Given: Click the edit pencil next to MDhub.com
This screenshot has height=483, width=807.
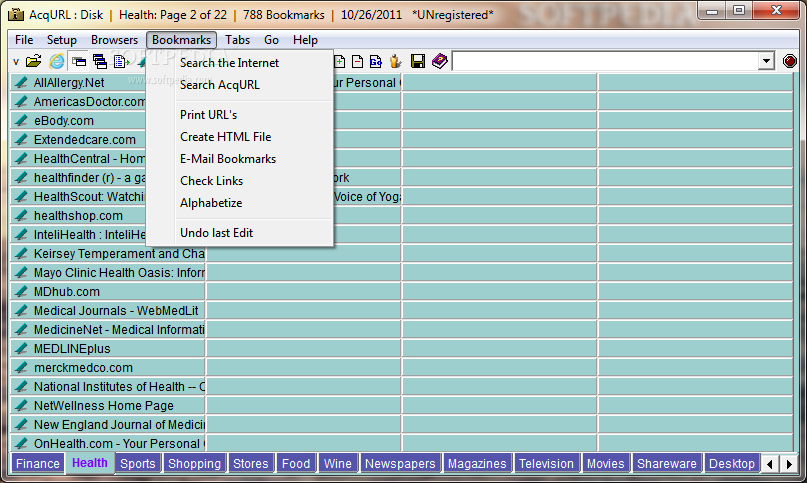Looking at the screenshot, I should (x=21, y=291).
